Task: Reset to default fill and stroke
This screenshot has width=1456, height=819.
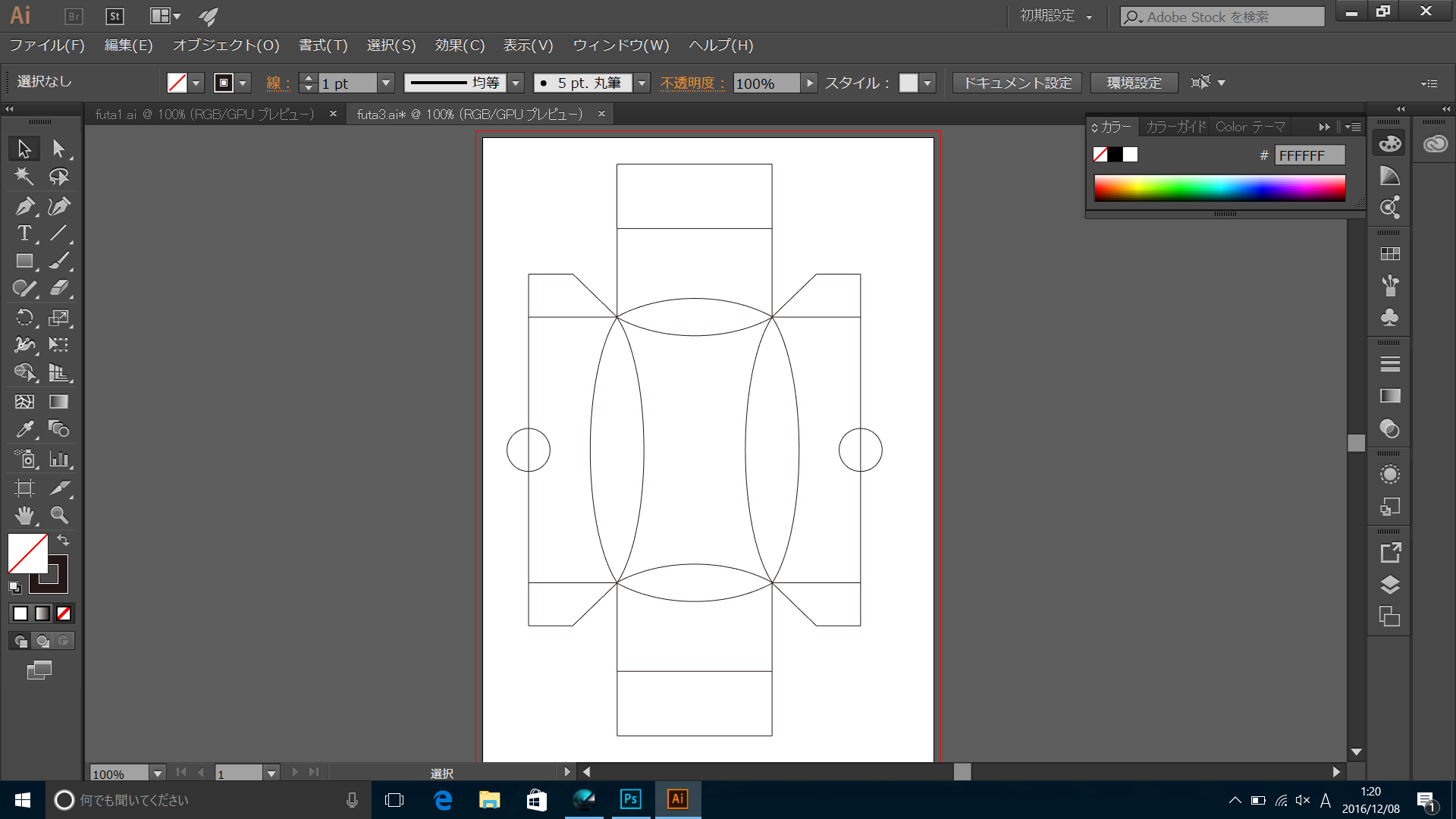Action: coord(14,587)
